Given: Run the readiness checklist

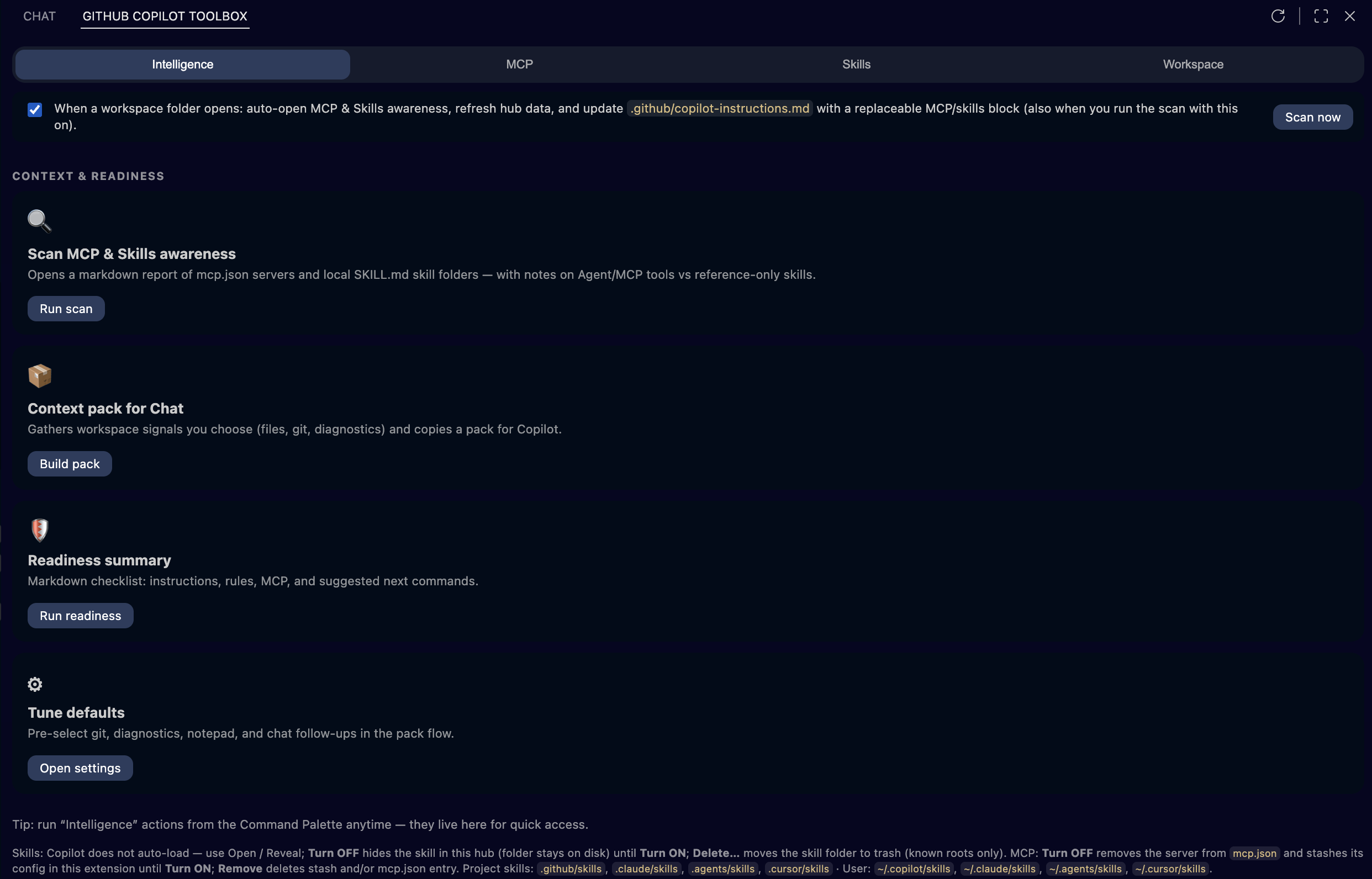Looking at the screenshot, I should pyautogui.click(x=80, y=615).
